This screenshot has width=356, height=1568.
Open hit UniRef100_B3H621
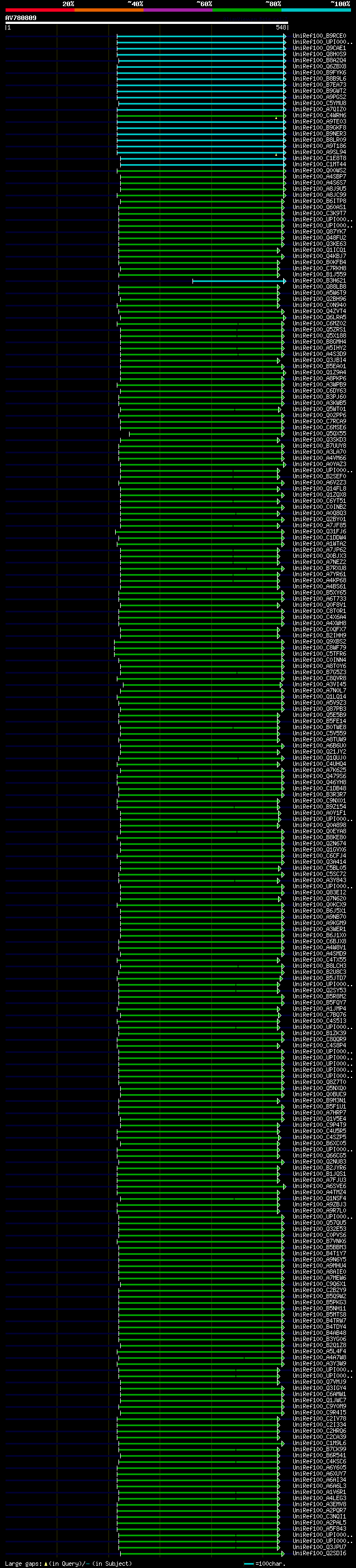point(319,280)
